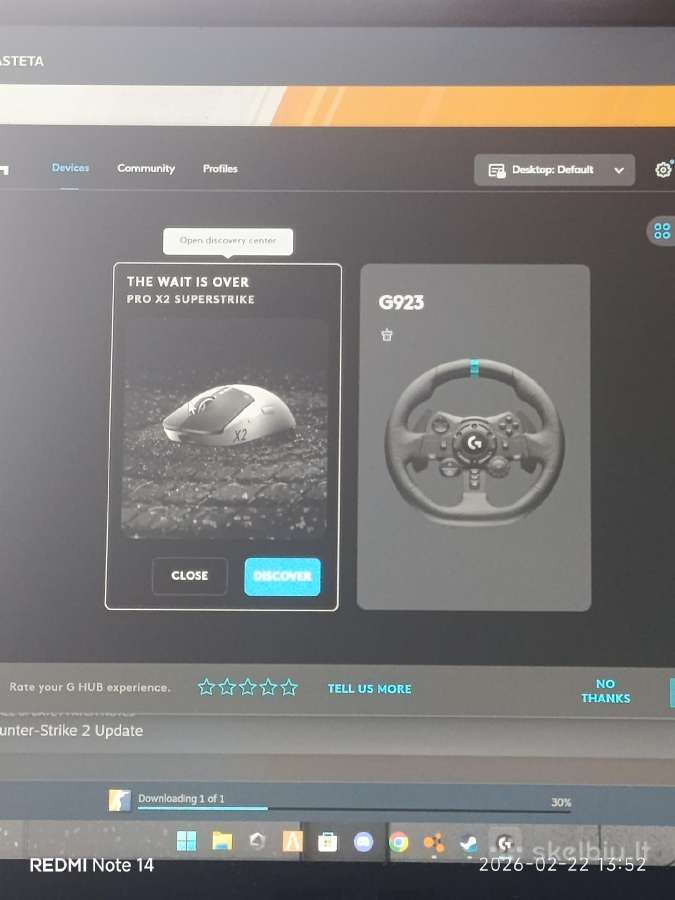This screenshot has height=900, width=675.
Task: Click the profile icon beside Desktop: Default
Action: (x=496, y=170)
